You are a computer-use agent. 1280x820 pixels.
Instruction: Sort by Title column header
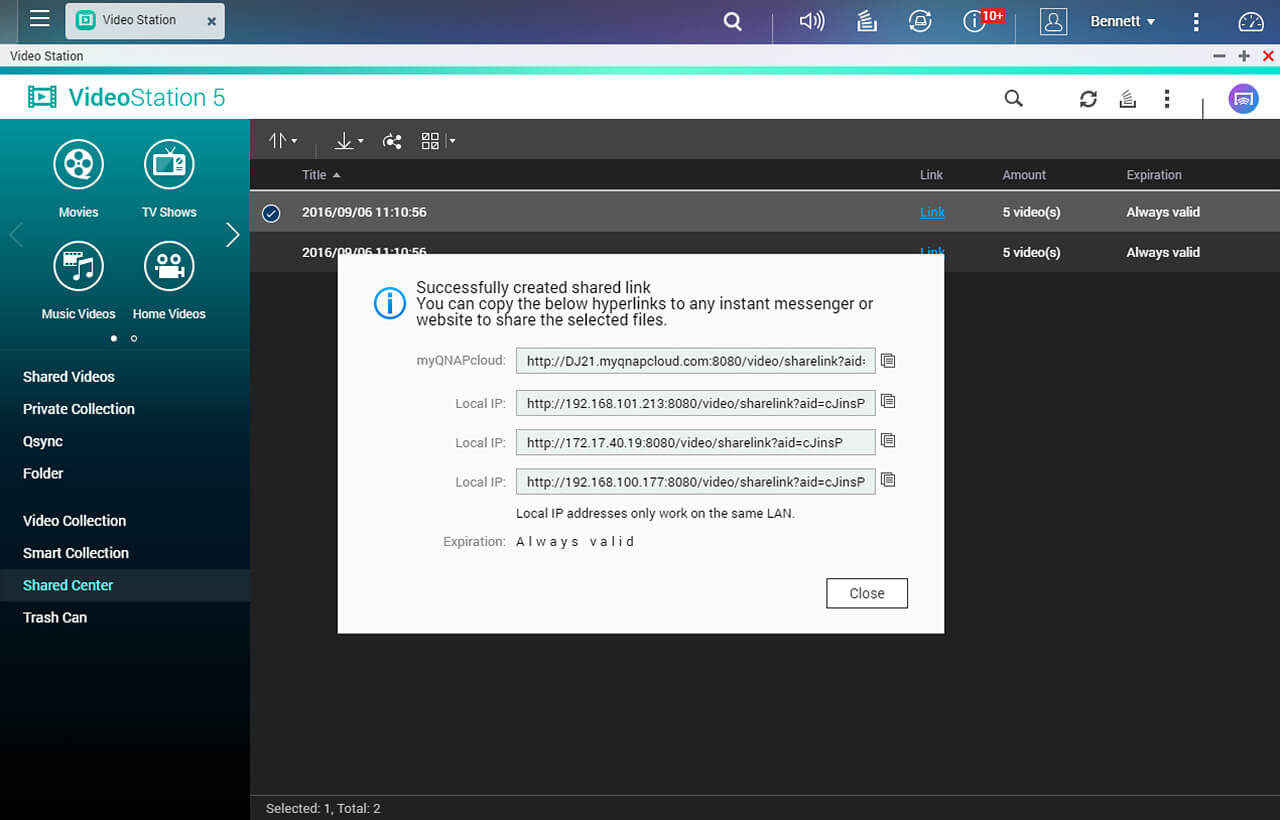(x=321, y=175)
